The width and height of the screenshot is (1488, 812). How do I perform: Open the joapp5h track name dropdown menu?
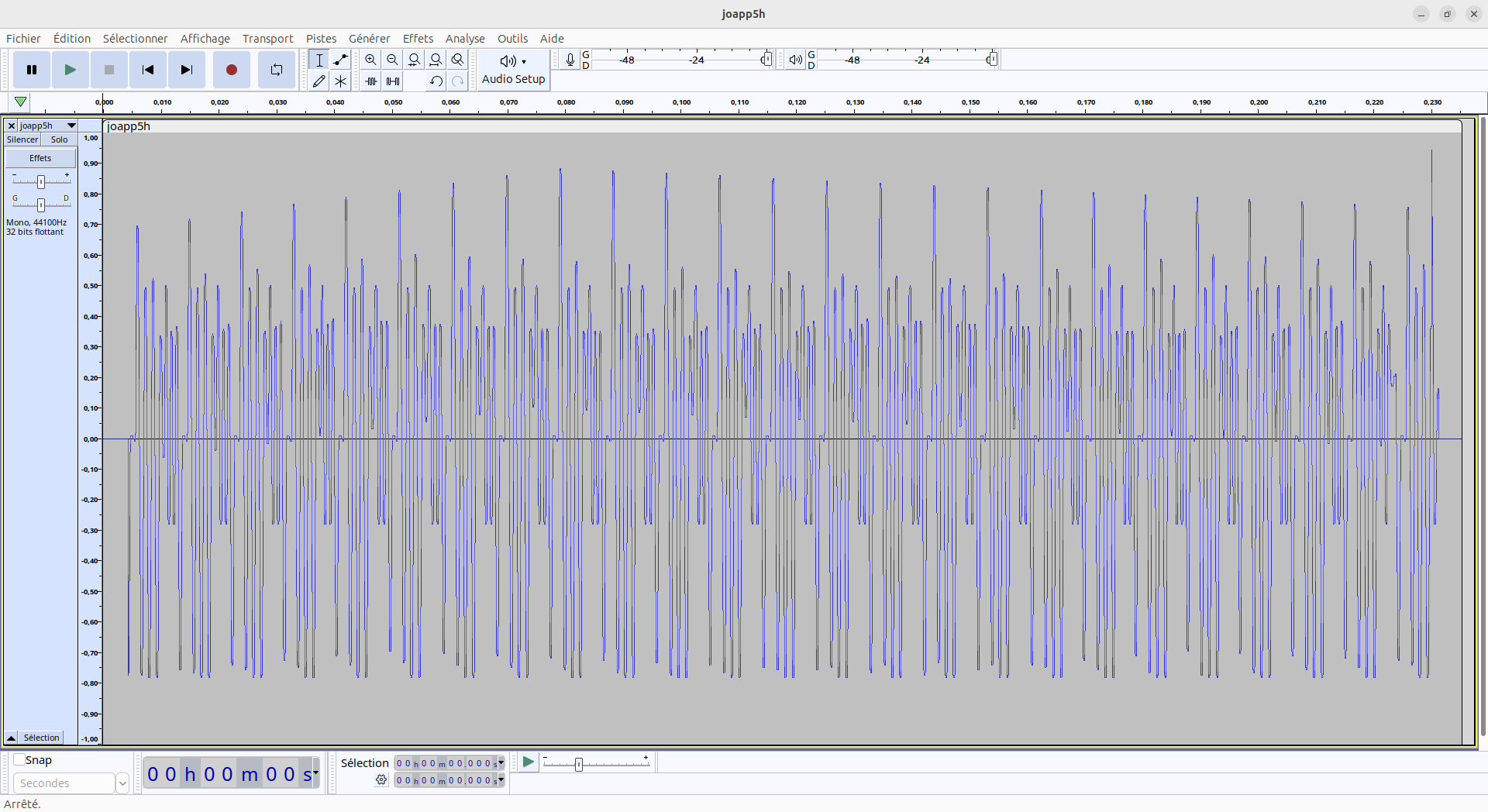click(x=71, y=126)
